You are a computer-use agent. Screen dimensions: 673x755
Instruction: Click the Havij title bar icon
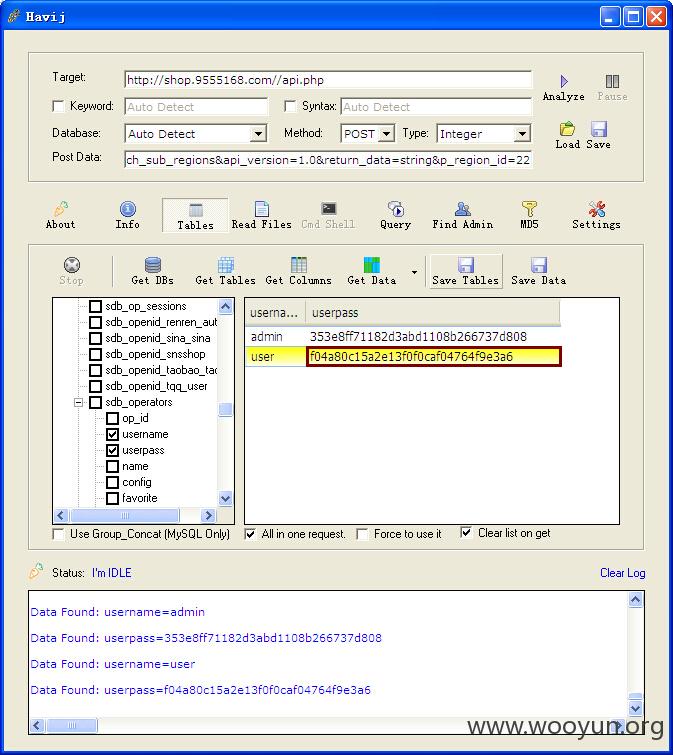[x=13, y=16]
